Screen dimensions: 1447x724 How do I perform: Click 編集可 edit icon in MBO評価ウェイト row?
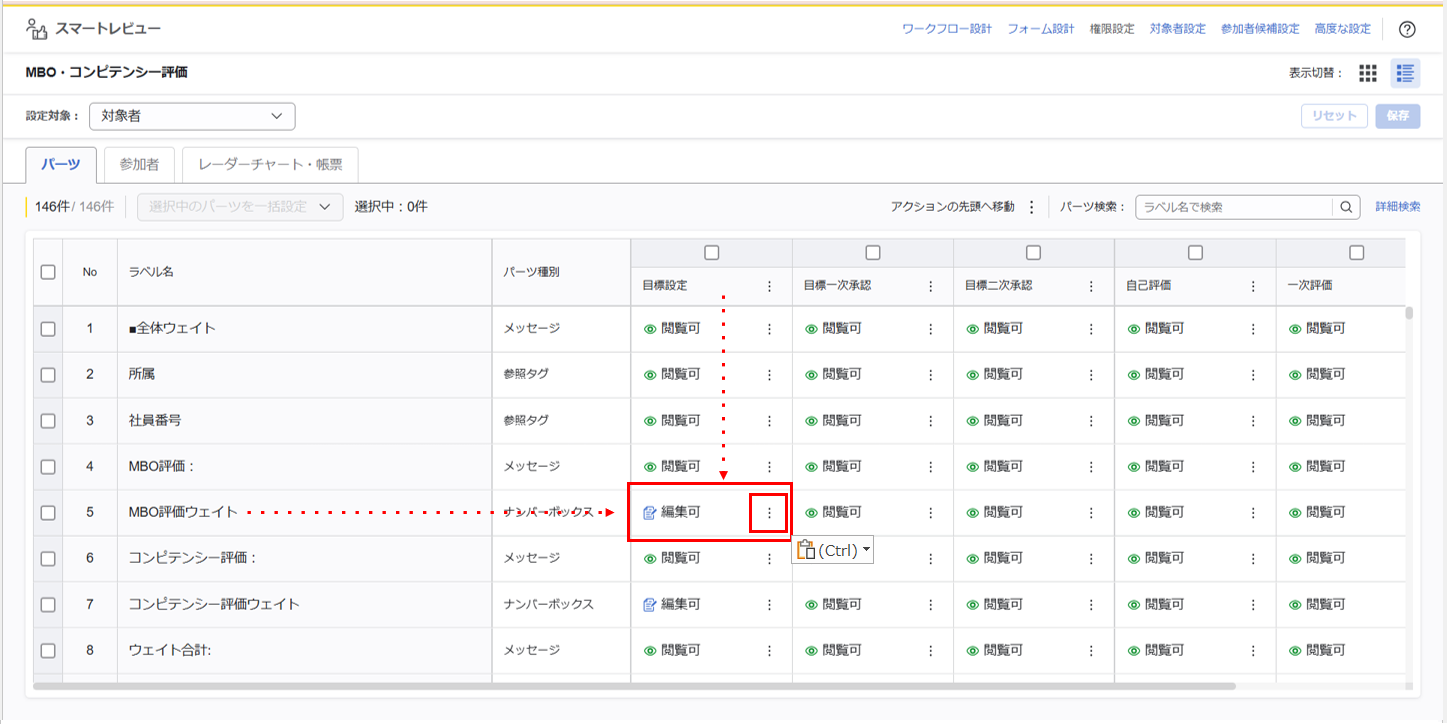point(649,513)
